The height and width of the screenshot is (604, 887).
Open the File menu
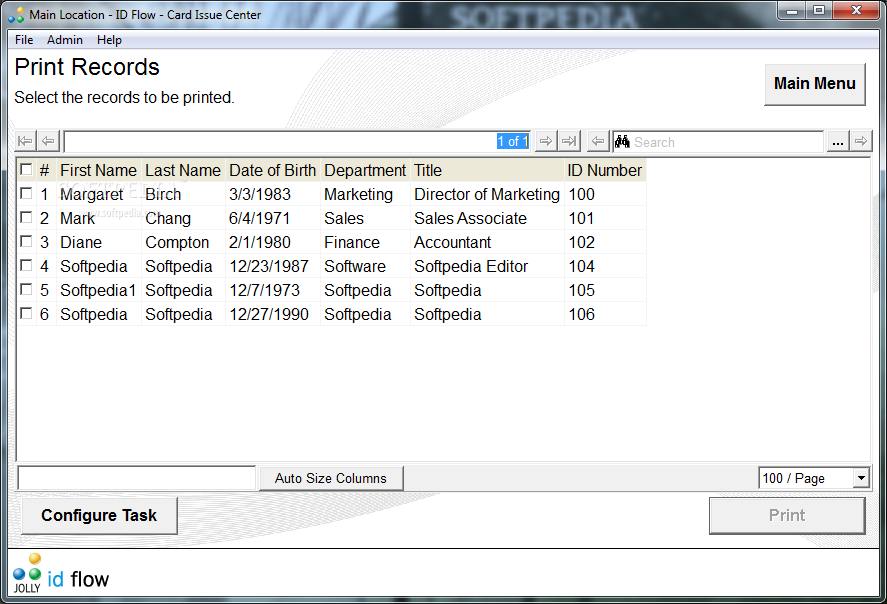[24, 40]
